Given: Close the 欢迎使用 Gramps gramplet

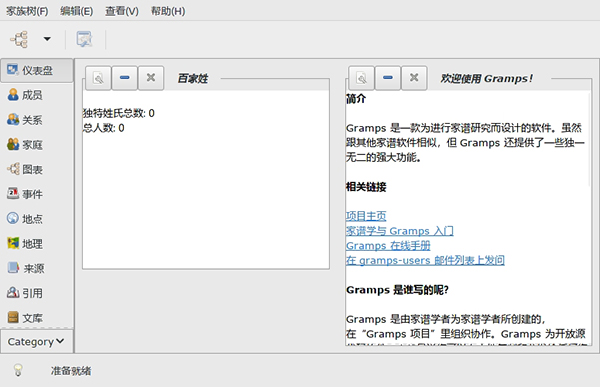Looking at the screenshot, I should pos(414,78).
